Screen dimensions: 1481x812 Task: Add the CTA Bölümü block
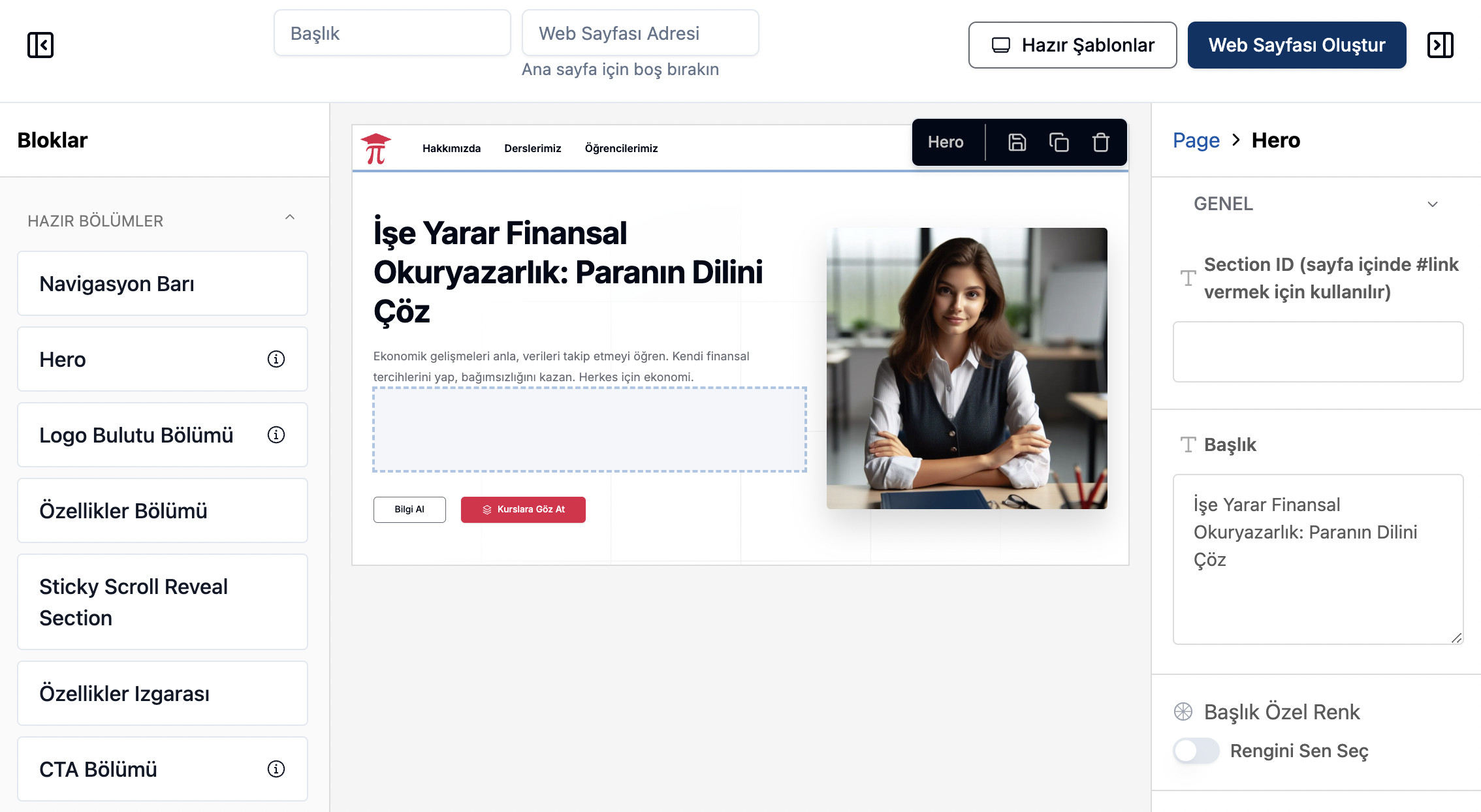click(163, 769)
